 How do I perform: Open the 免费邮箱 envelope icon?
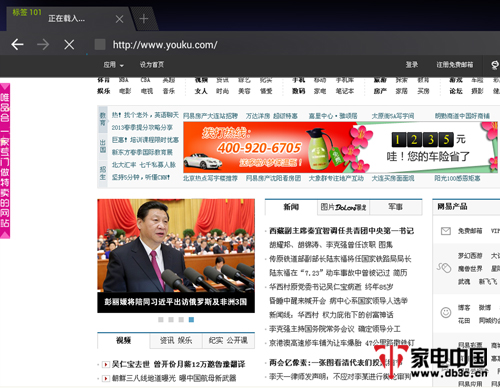coord(446,231)
